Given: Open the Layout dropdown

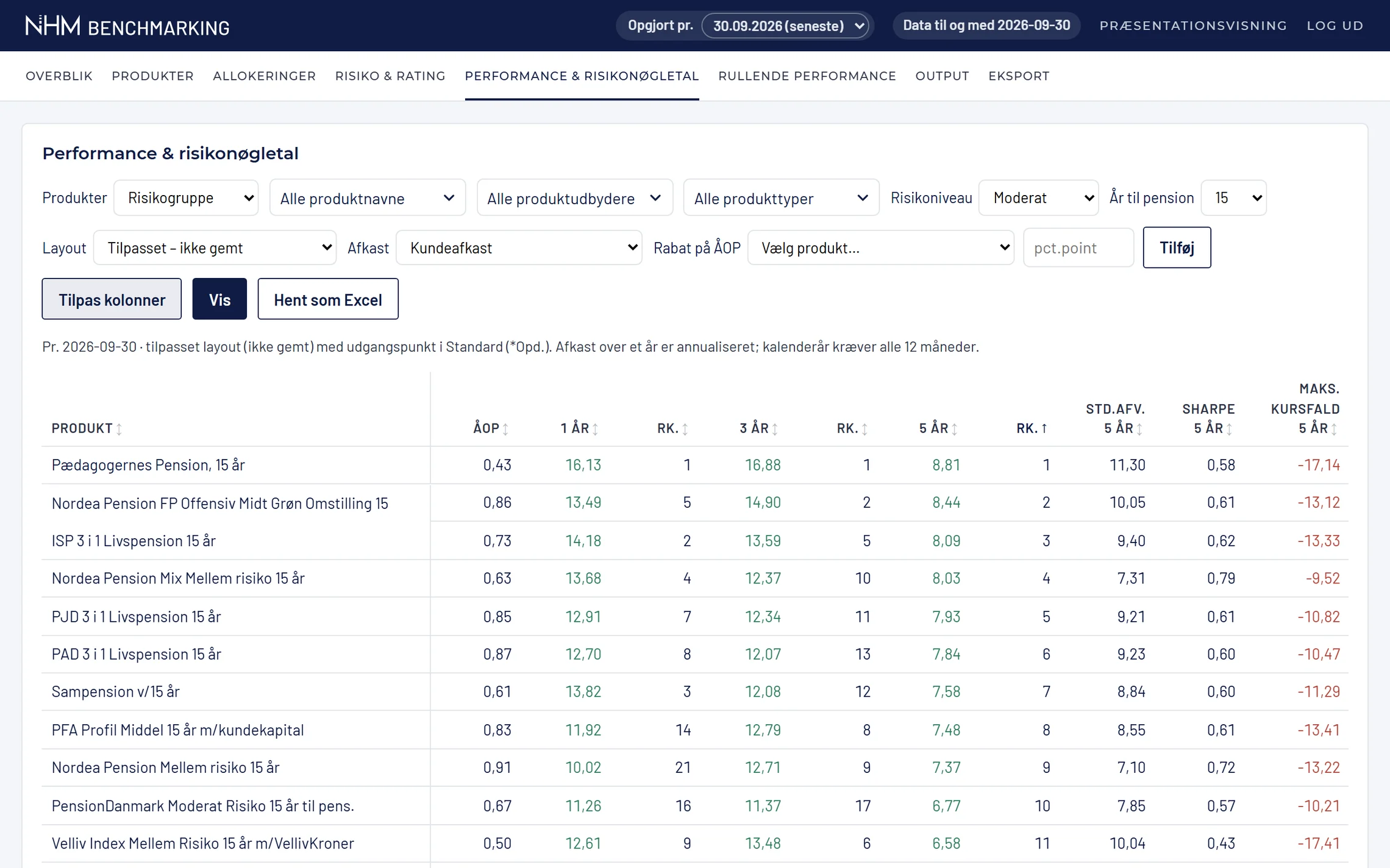Looking at the screenshot, I should pos(215,247).
